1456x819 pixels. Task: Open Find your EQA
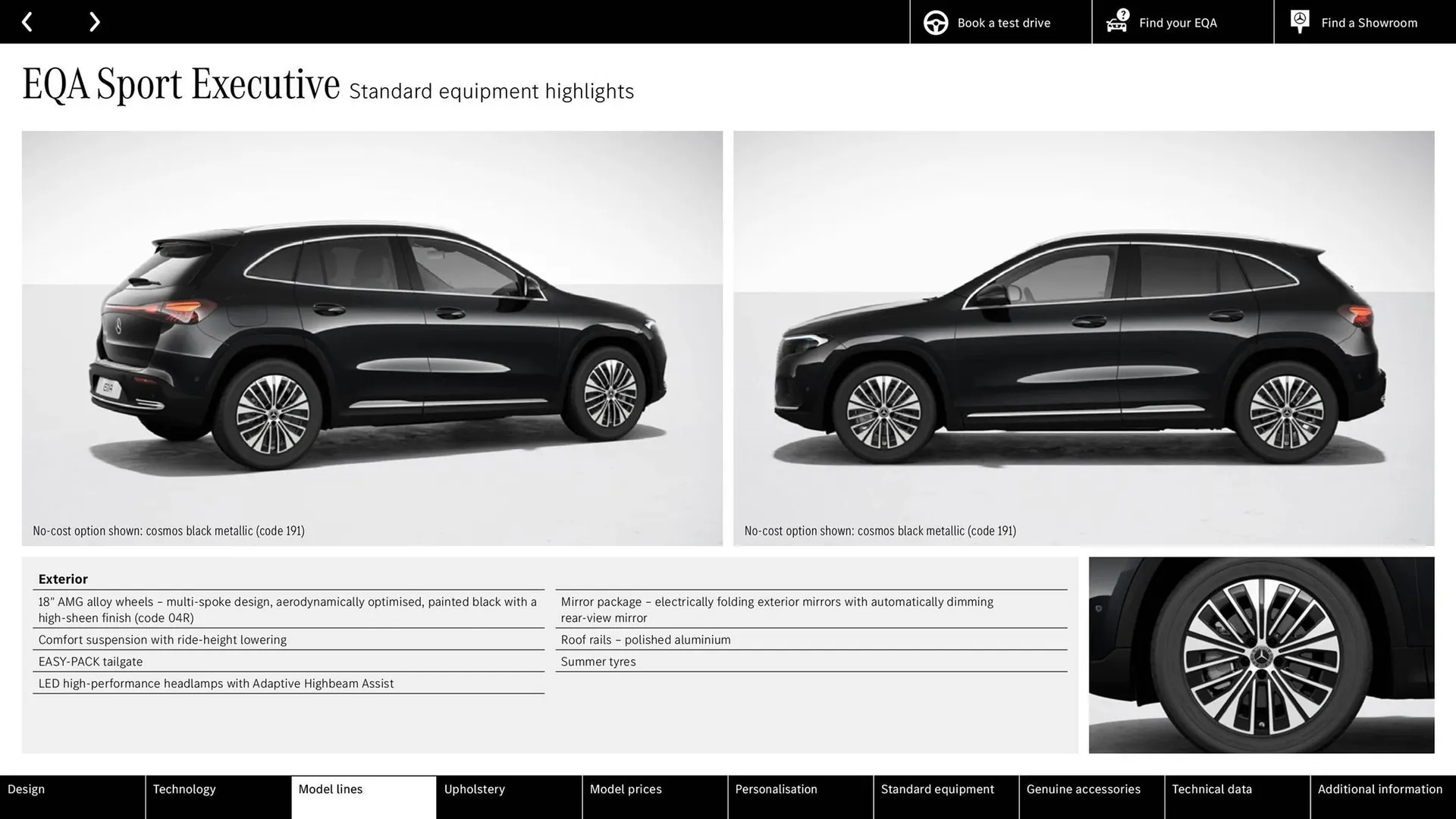pyautogui.click(x=1177, y=22)
